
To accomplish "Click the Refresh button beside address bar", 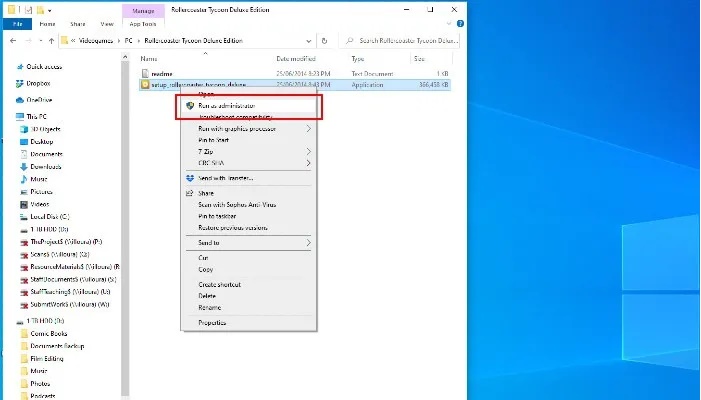I will pyautogui.click(x=324, y=41).
